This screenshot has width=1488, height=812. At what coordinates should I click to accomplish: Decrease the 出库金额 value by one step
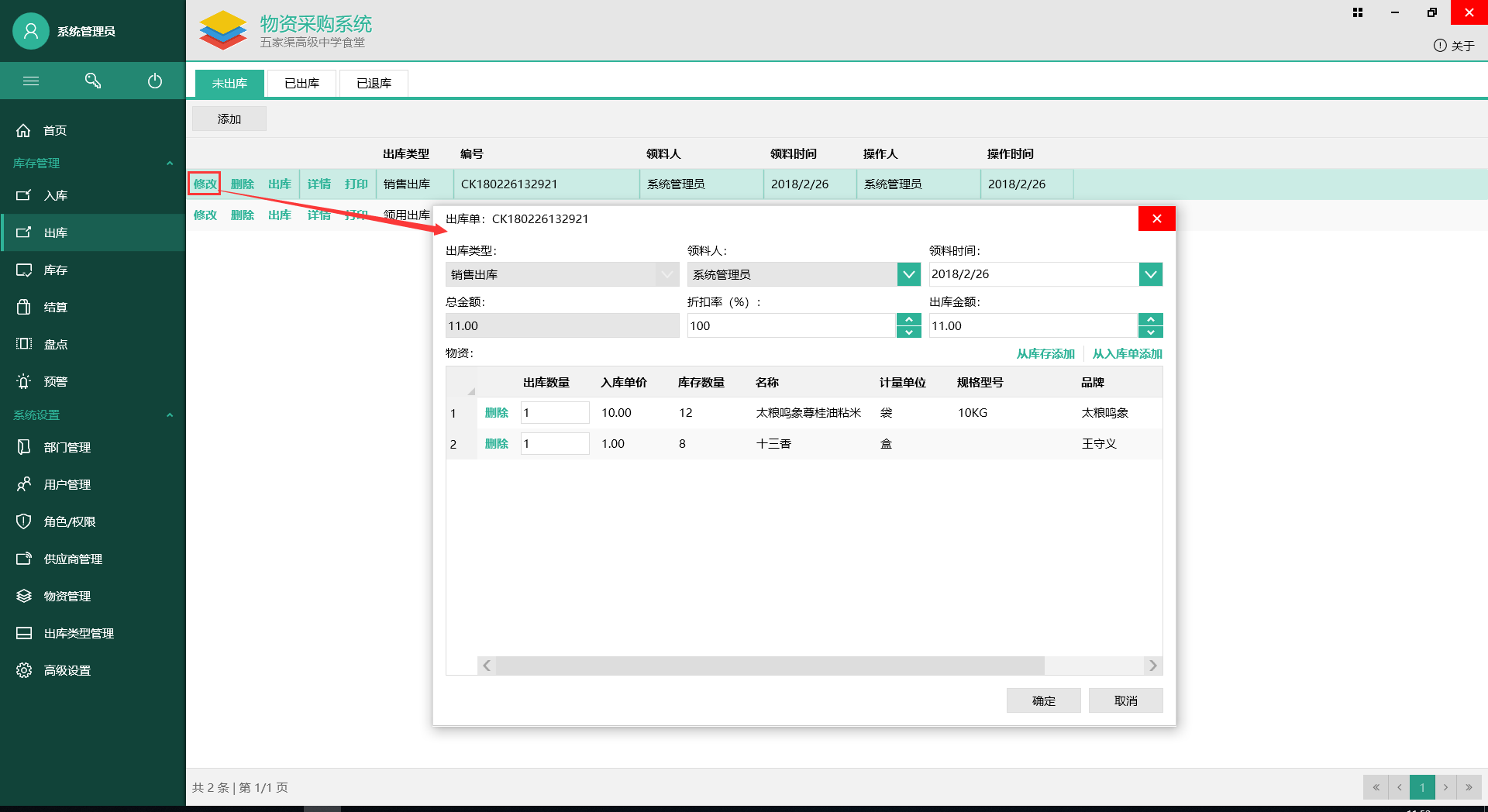(1150, 332)
